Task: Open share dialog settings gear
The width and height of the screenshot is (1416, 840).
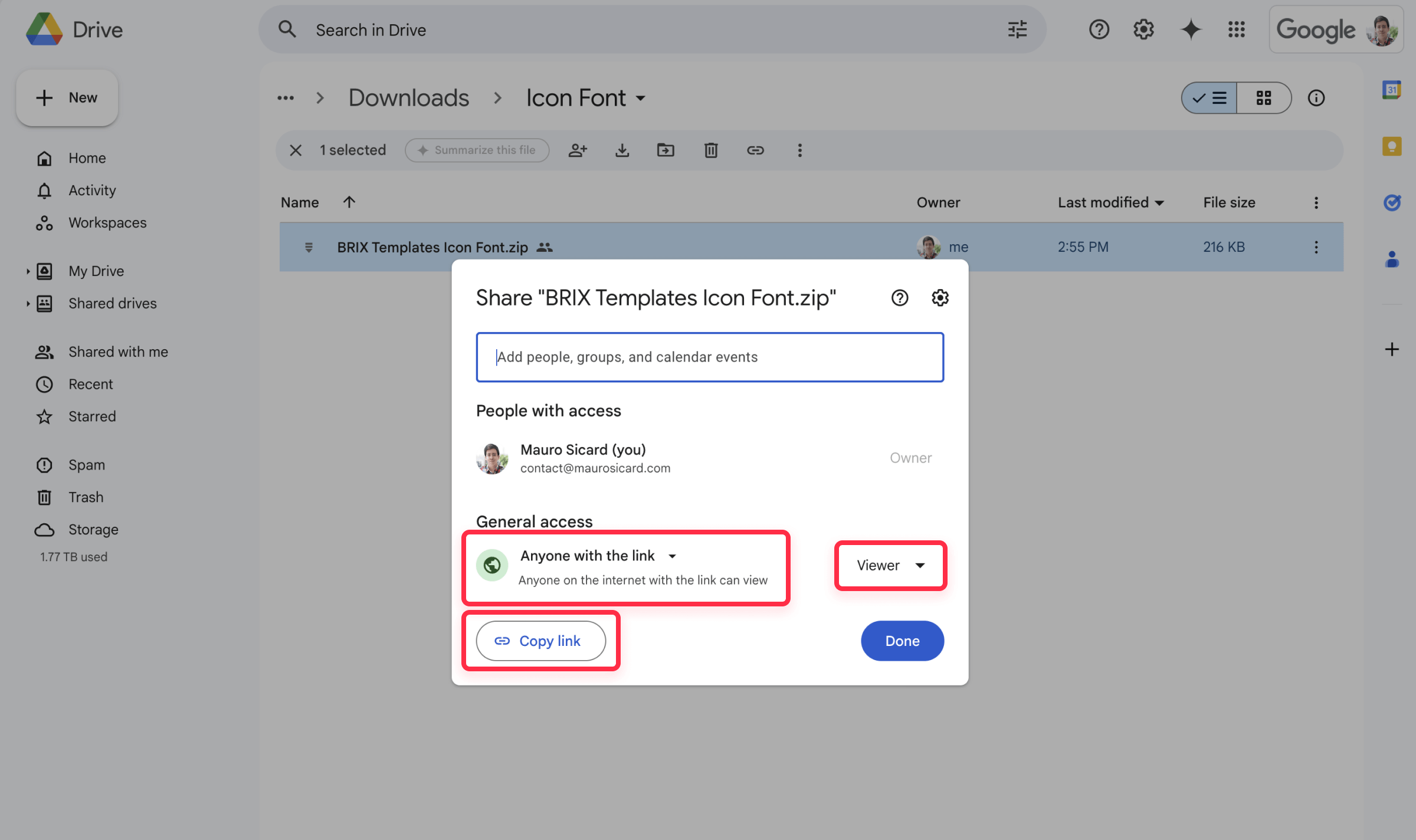Action: 940,298
